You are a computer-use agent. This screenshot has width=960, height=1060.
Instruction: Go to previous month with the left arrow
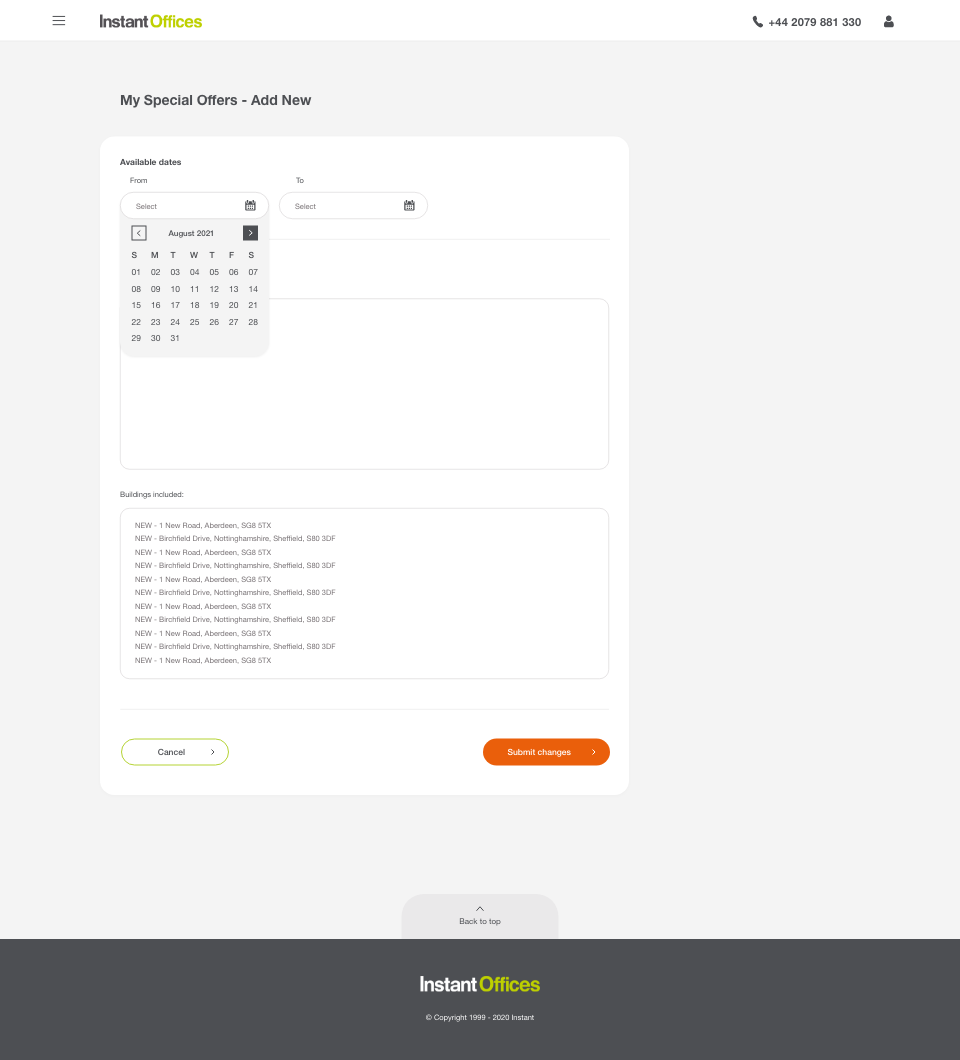coord(139,233)
